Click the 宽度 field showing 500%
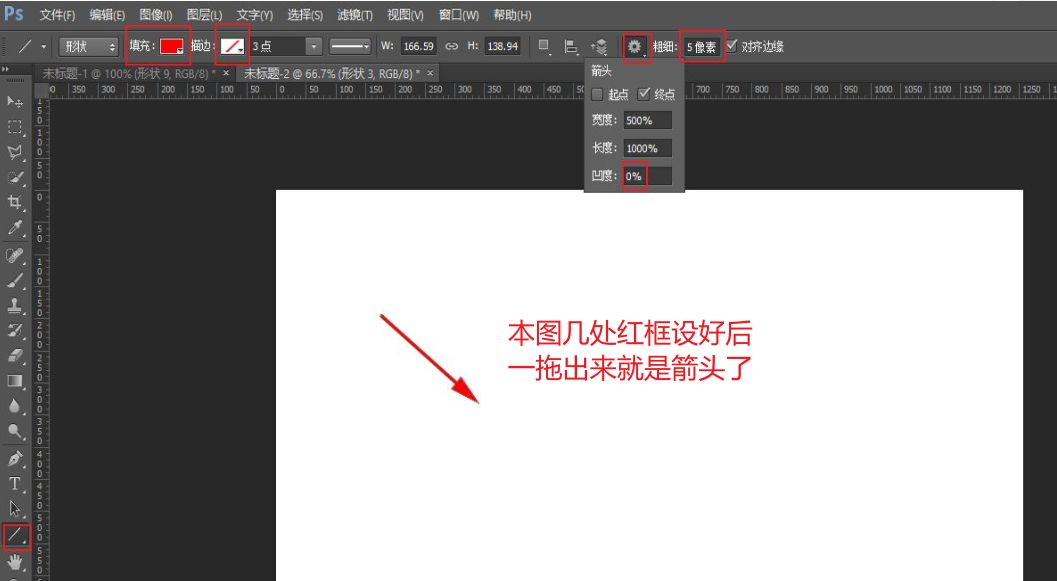The image size is (1057, 581). coord(647,121)
